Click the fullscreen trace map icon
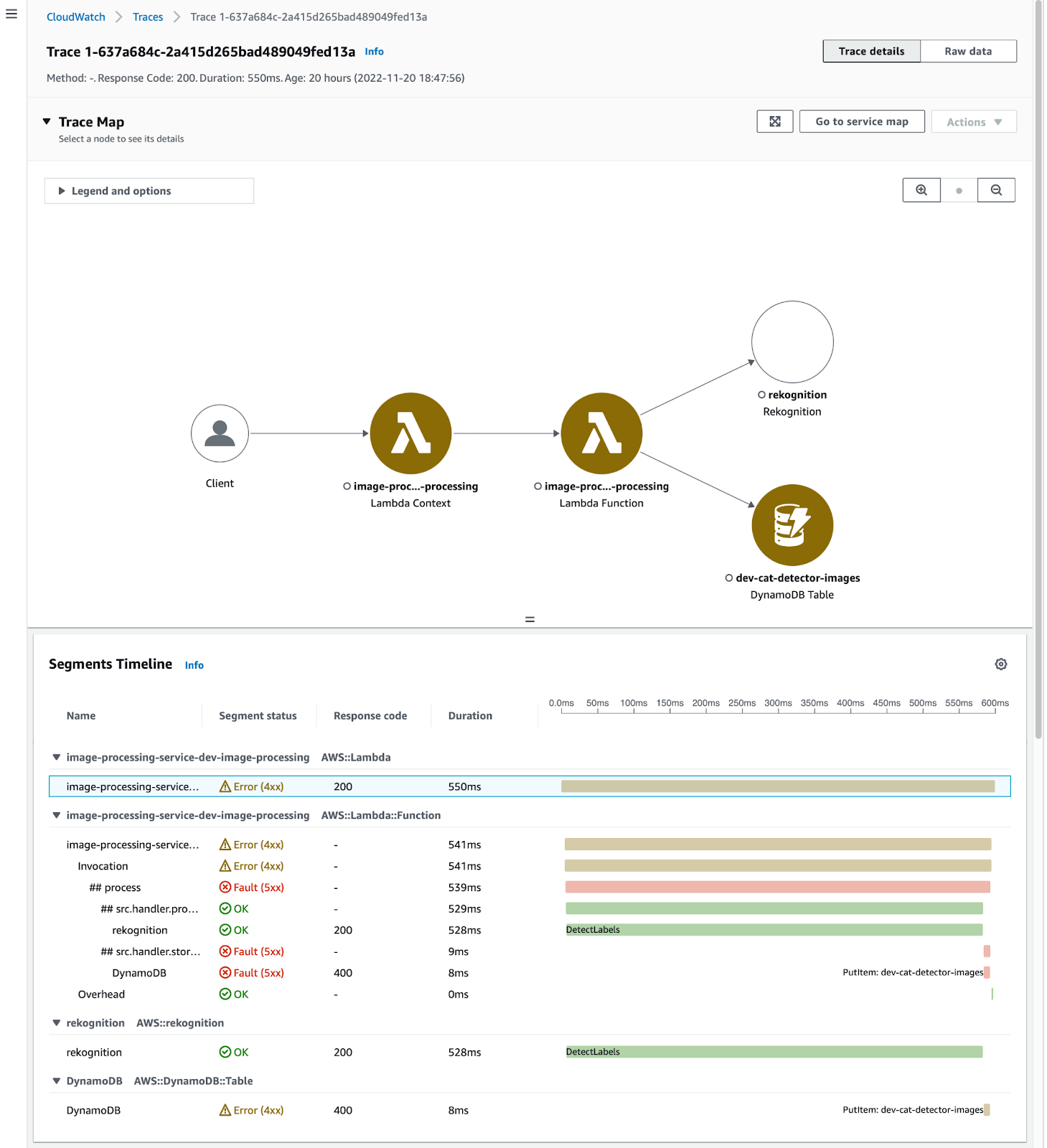1047x1148 pixels. coord(775,121)
